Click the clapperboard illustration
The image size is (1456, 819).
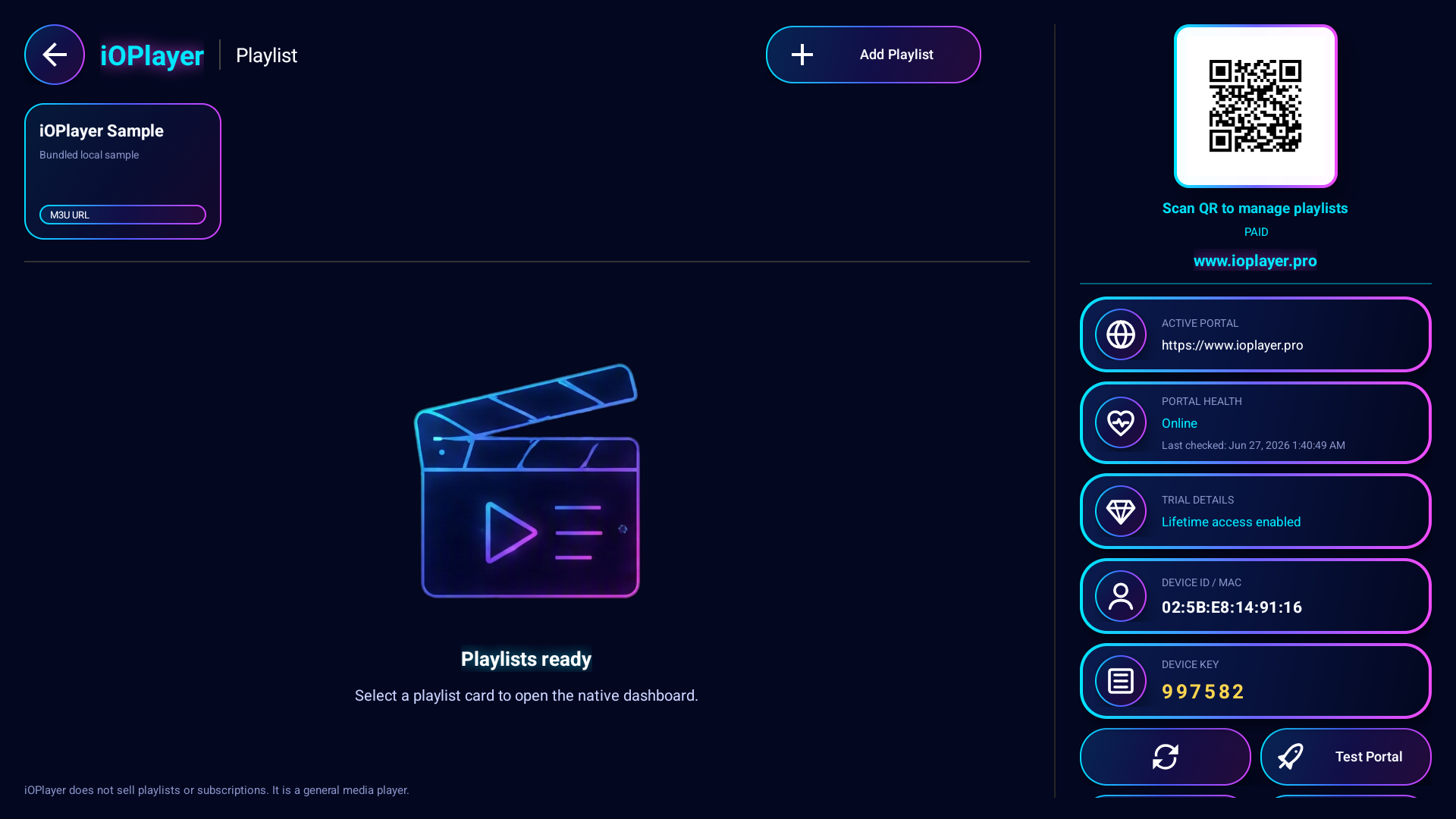point(528,481)
